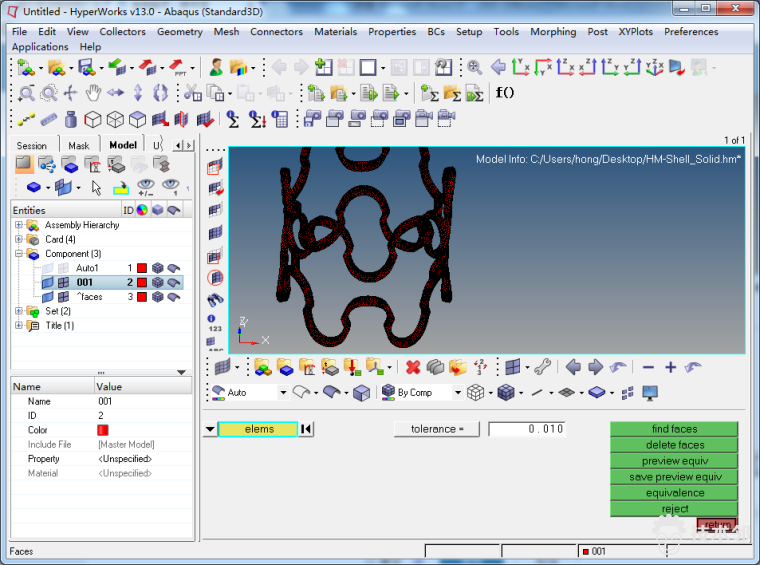The width and height of the screenshot is (760, 565).
Task: Expand the Assembly Hierarchy tree node
Action: [18, 225]
